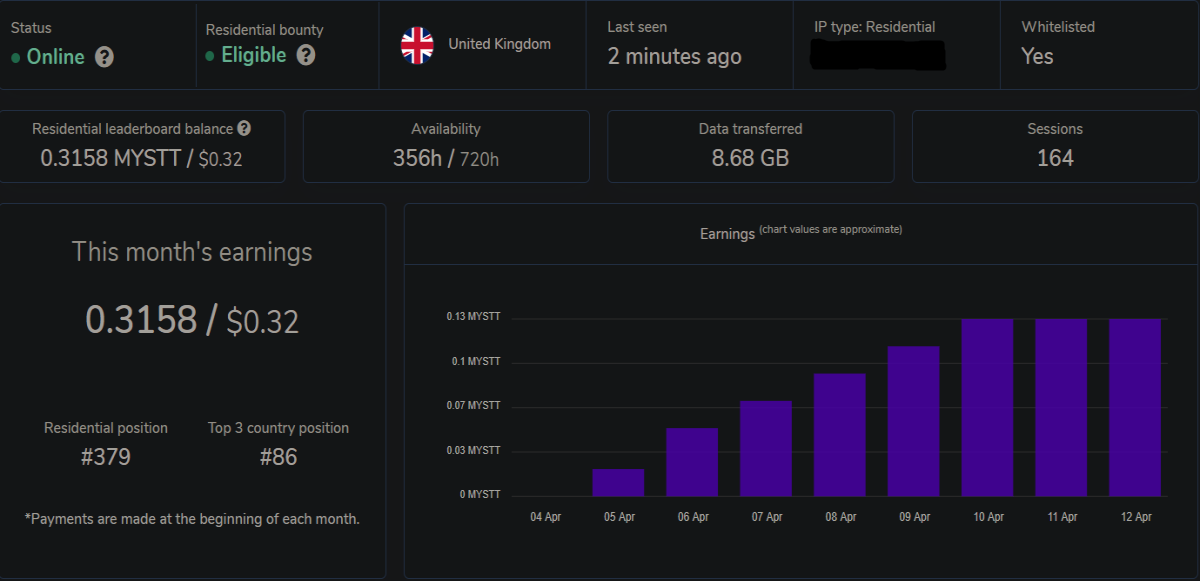1200x581 pixels.
Task: Click the Earnings chart title
Action: click(727, 234)
